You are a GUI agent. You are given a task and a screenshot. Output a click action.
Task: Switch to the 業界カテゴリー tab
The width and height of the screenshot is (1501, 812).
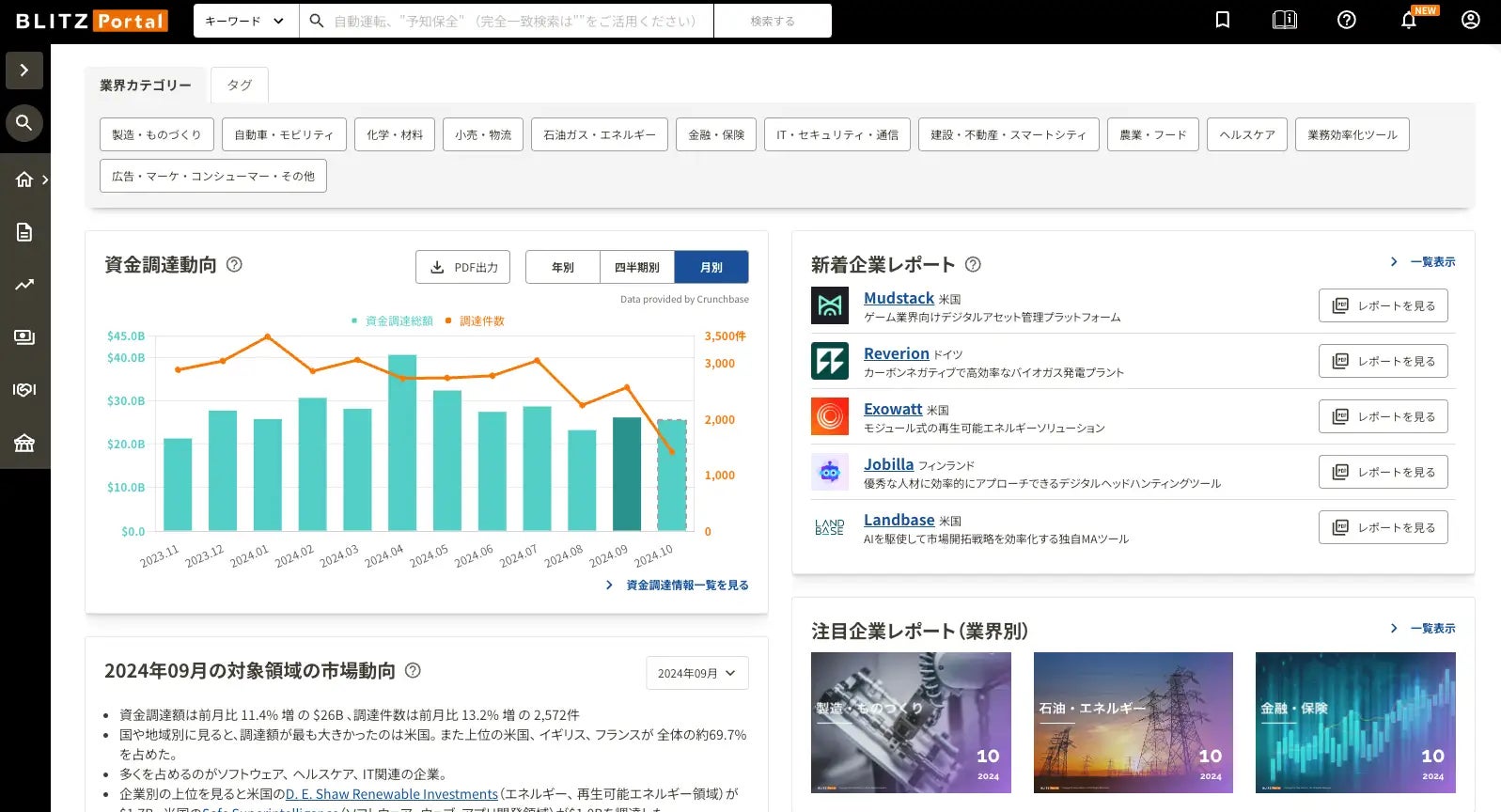tap(146, 85)
